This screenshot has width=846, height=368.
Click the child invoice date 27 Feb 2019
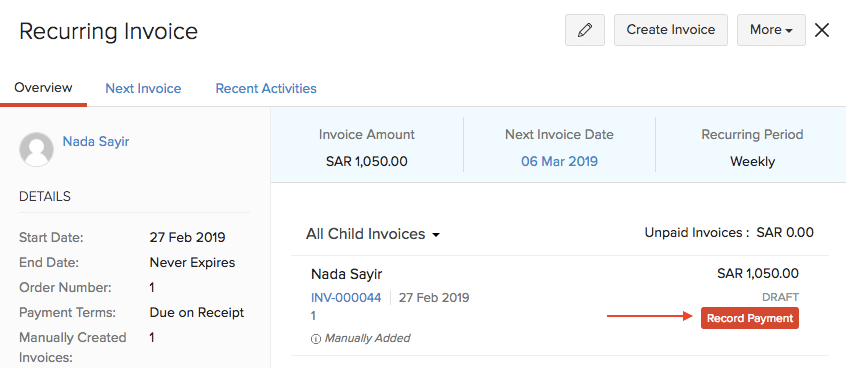434,297
